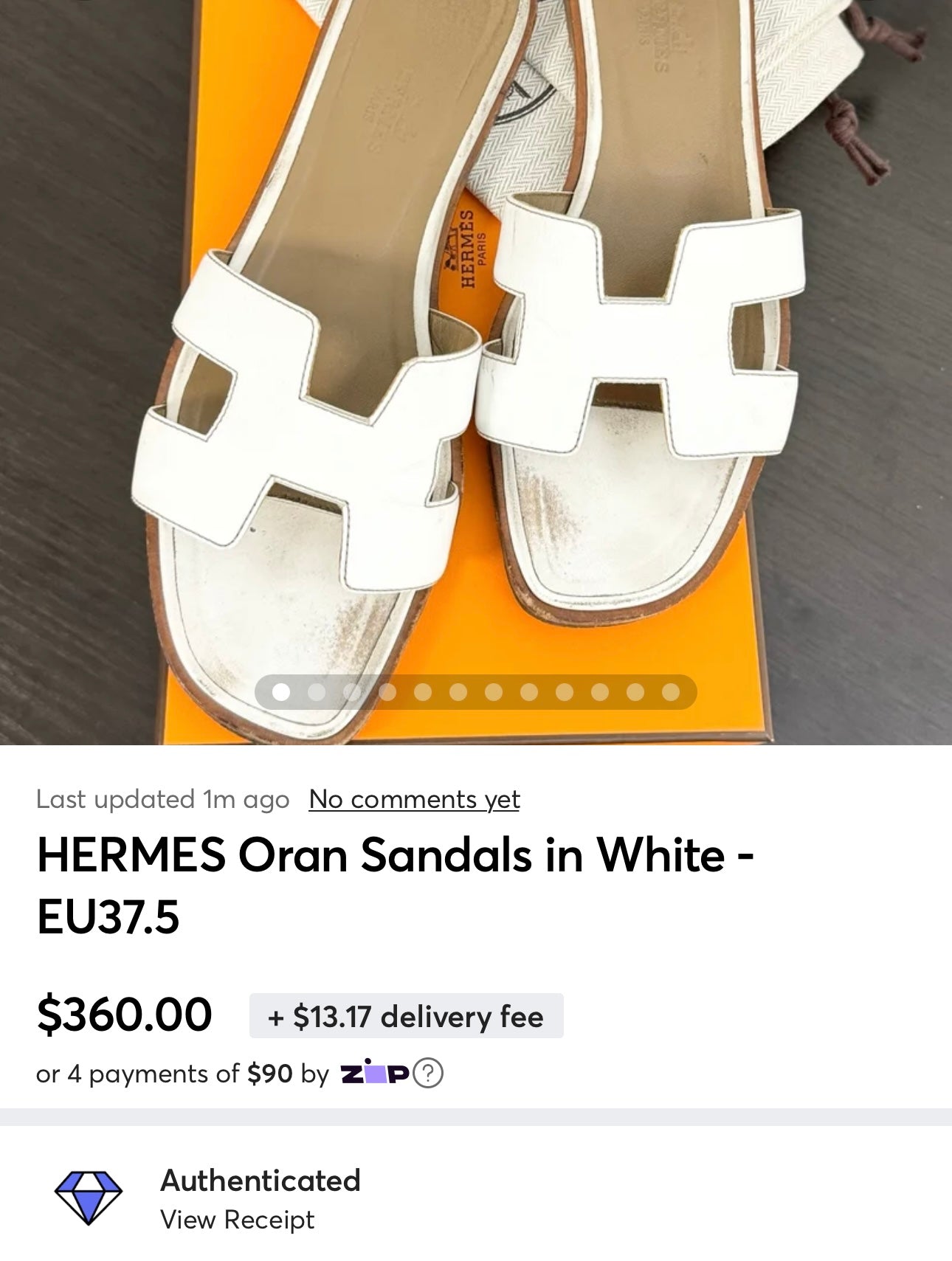Viewport: 952px width, 1261px height.
Task: Click the 4 payments of $90 text
Action: coord(182,1074)
